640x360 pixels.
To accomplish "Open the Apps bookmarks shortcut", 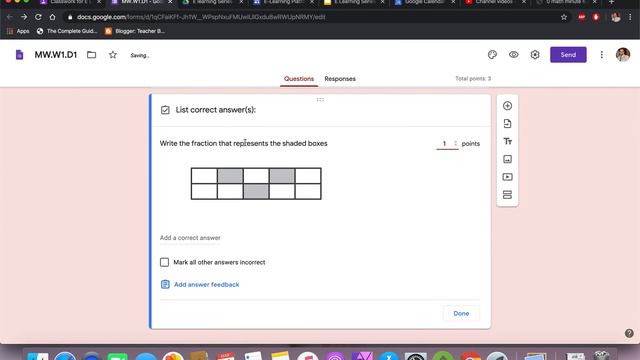I will coord(18,31).
